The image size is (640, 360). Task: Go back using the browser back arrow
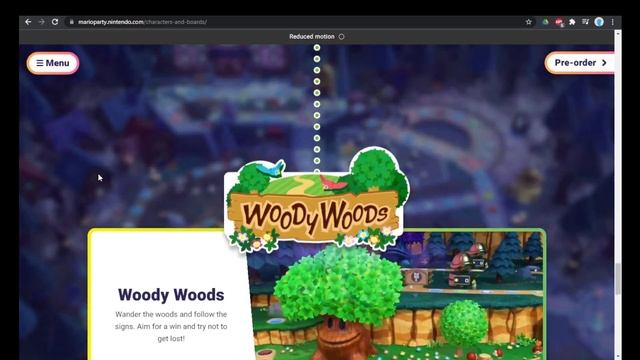(x=28, y=22)
